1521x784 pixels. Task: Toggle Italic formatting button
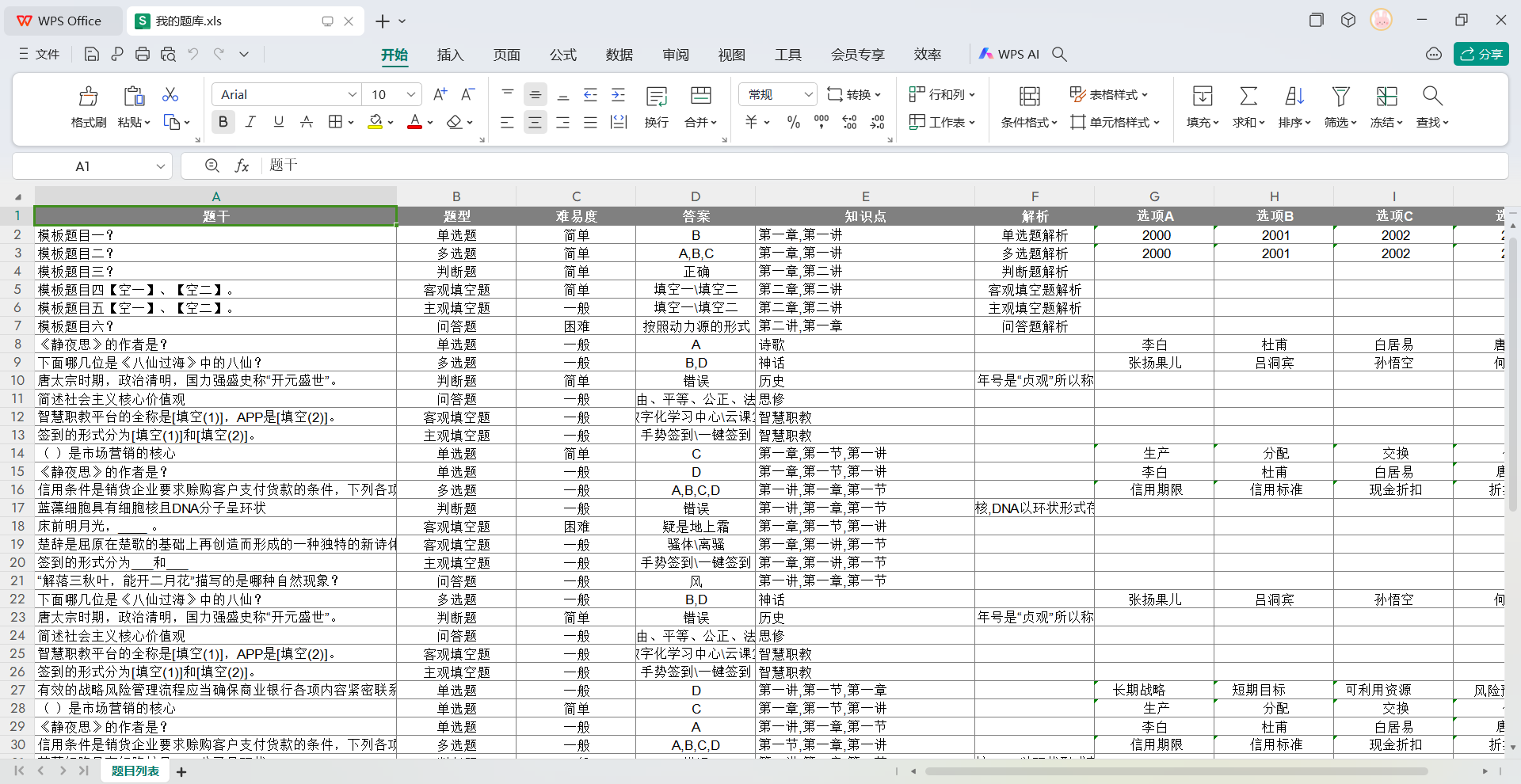point(250,122)
